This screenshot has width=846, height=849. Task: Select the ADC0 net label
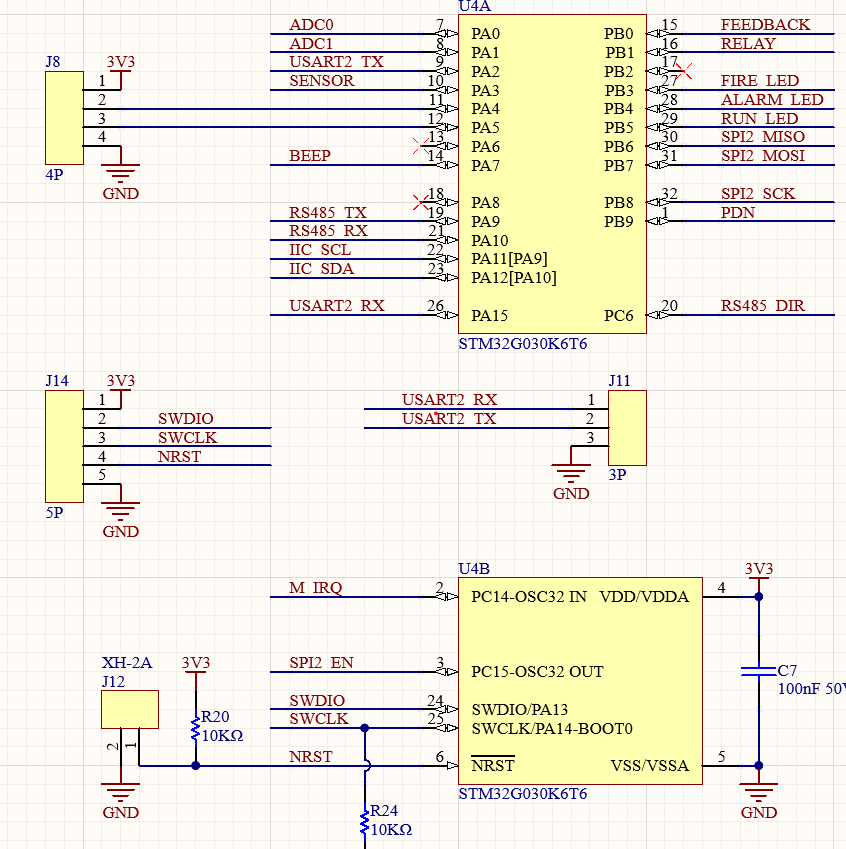click(x=311, y=25)
